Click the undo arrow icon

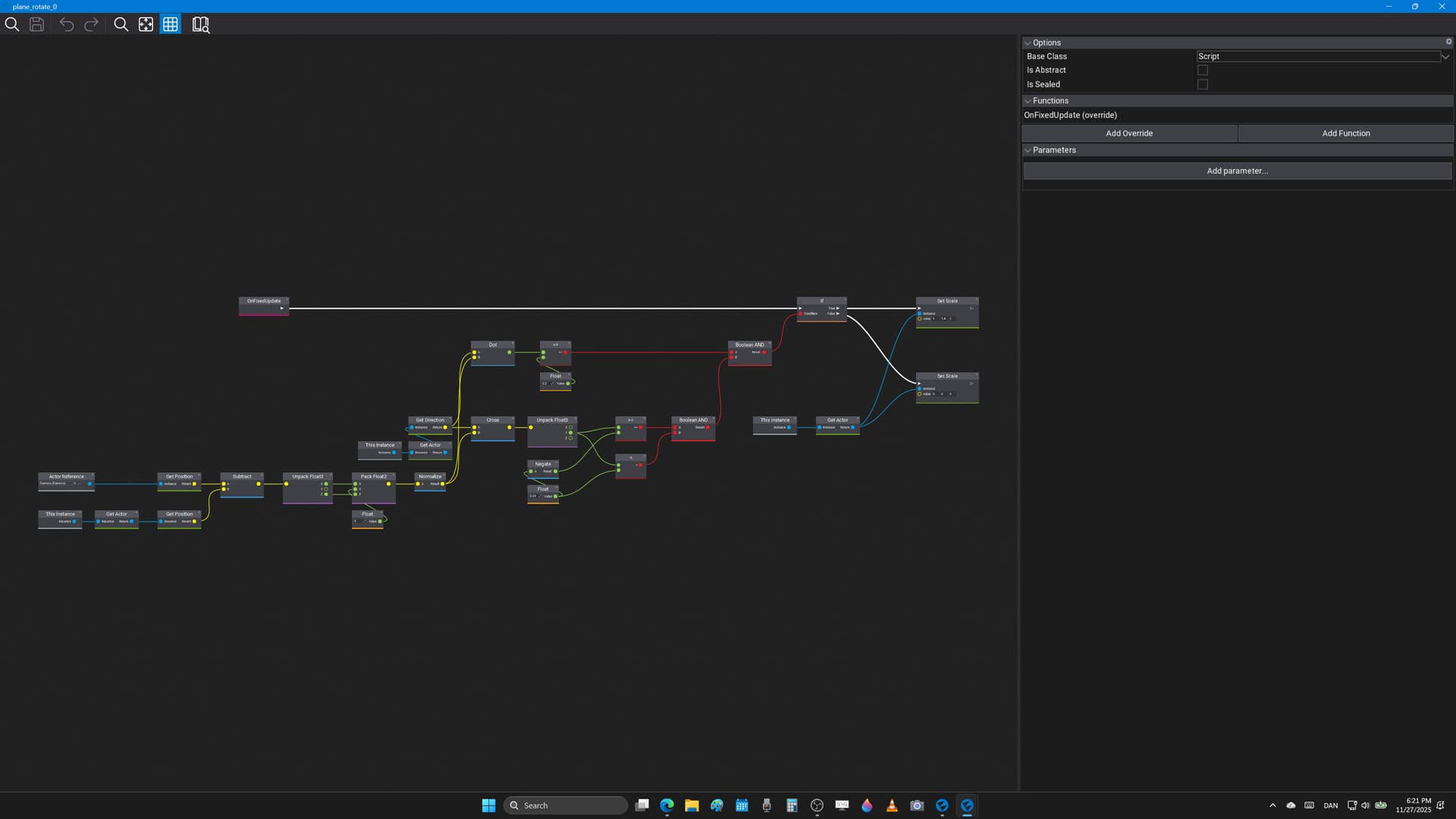[67, 24]
